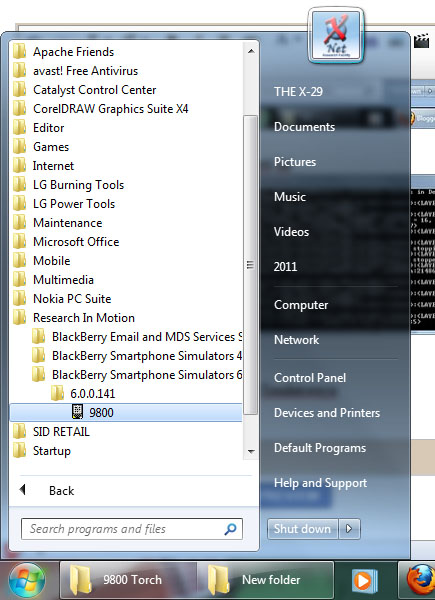Click the Microsoft Office folder icon

click(x=20, y=241)
